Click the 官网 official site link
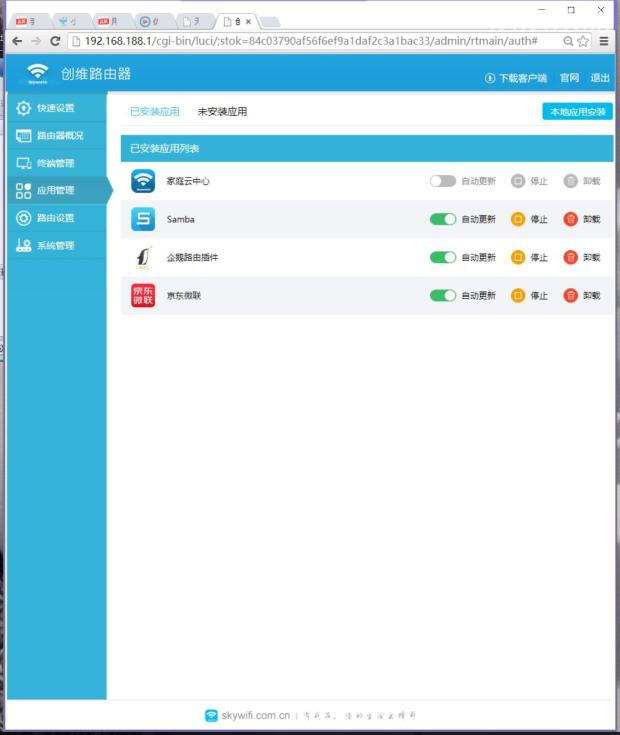Image resolution: width=620 pixels, height=735 pixels. (x=569, y=78)
